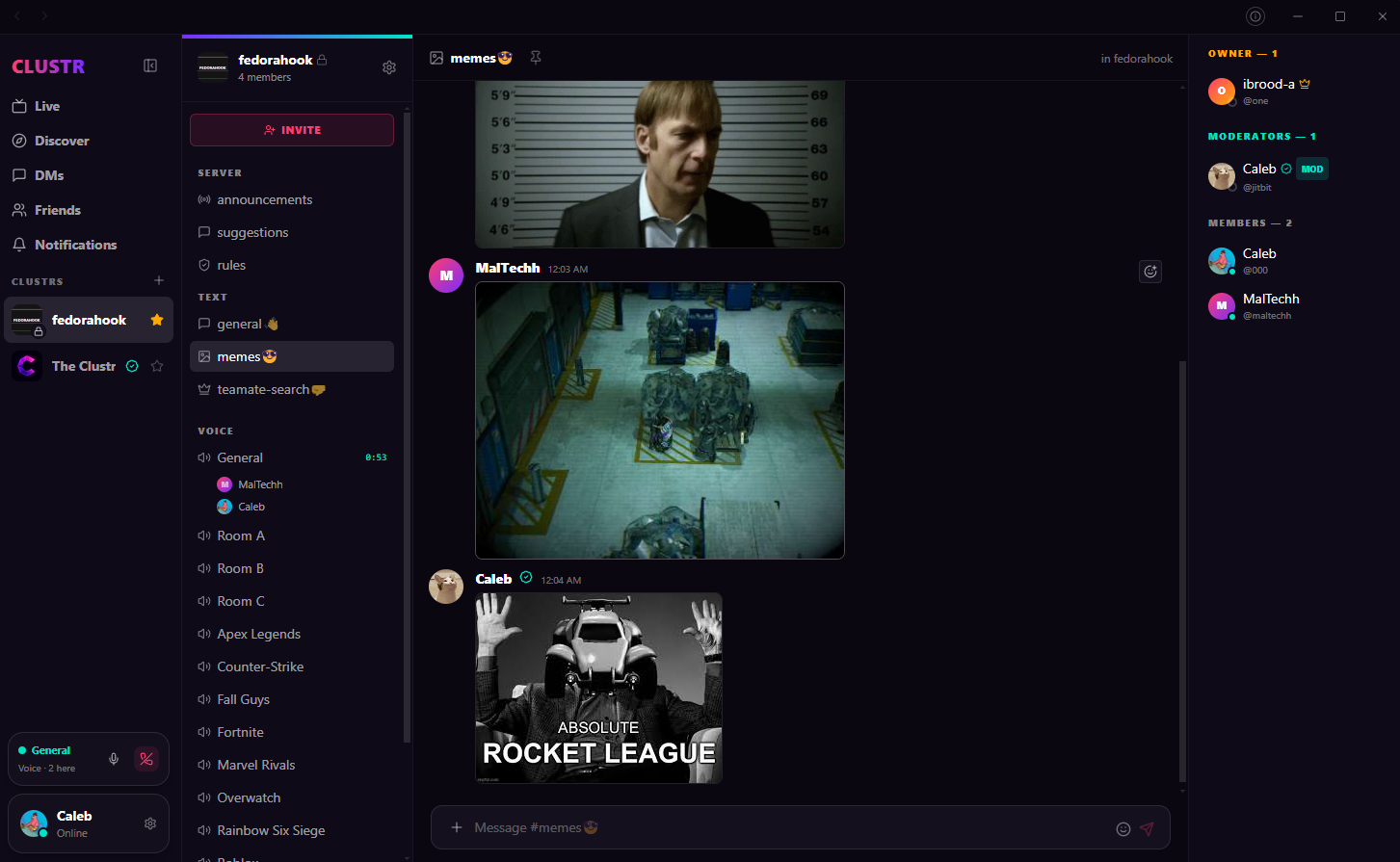Open member MalTechh's profile
Viewport: 1400px width, 862px height.
click(x=1294, y=306)
